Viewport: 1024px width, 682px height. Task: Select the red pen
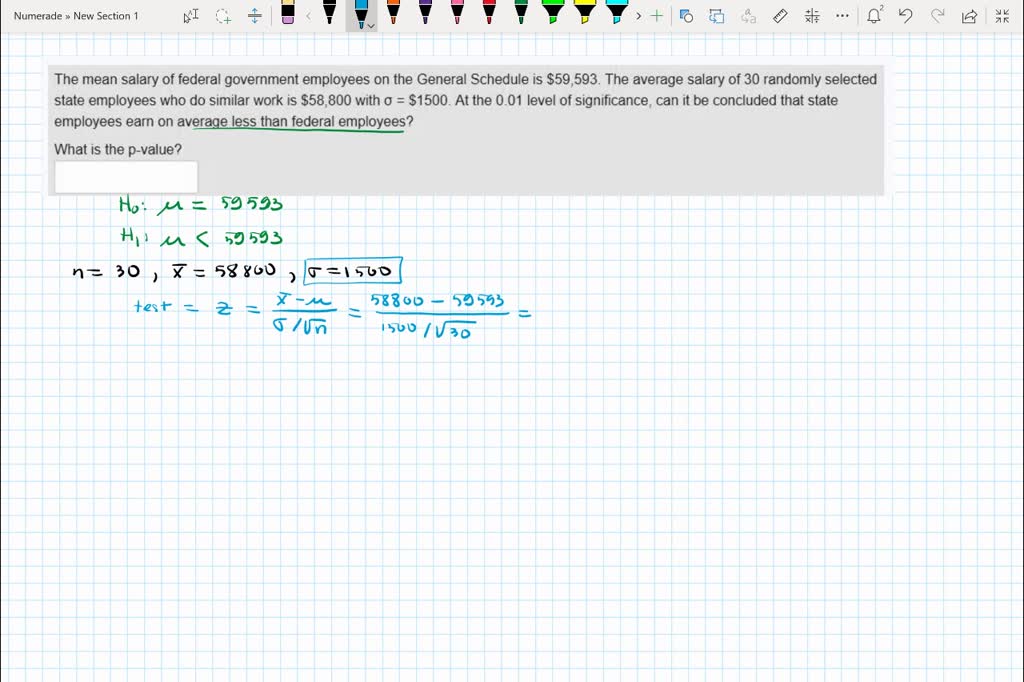click(x=488, y=13)
